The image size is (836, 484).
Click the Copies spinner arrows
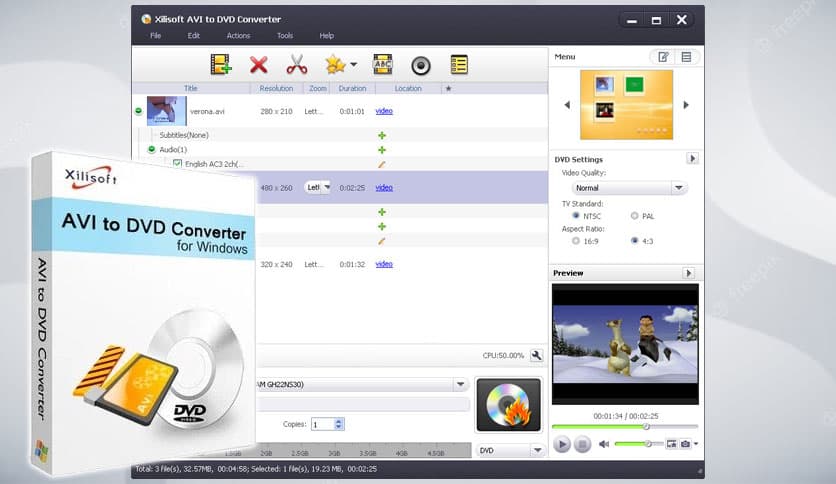339,424
